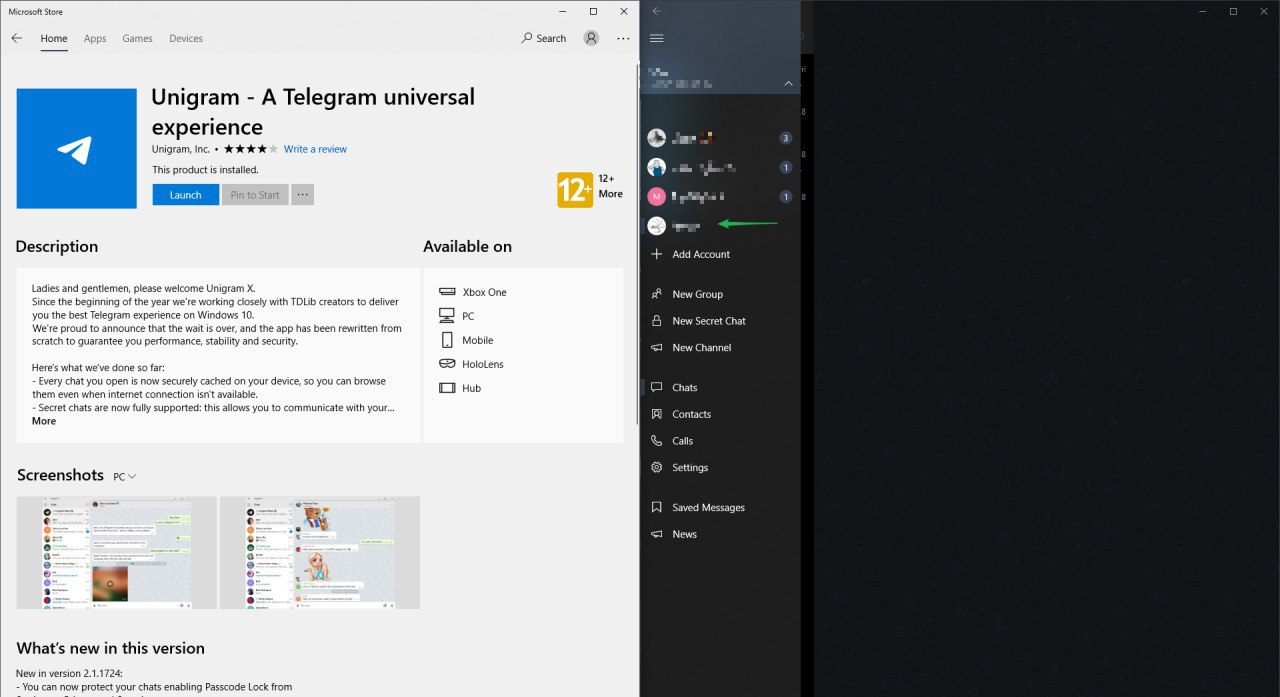Open the Settings gear in Unigram
The height and width of the screenshot is (697, 1280).
point(657,468)
